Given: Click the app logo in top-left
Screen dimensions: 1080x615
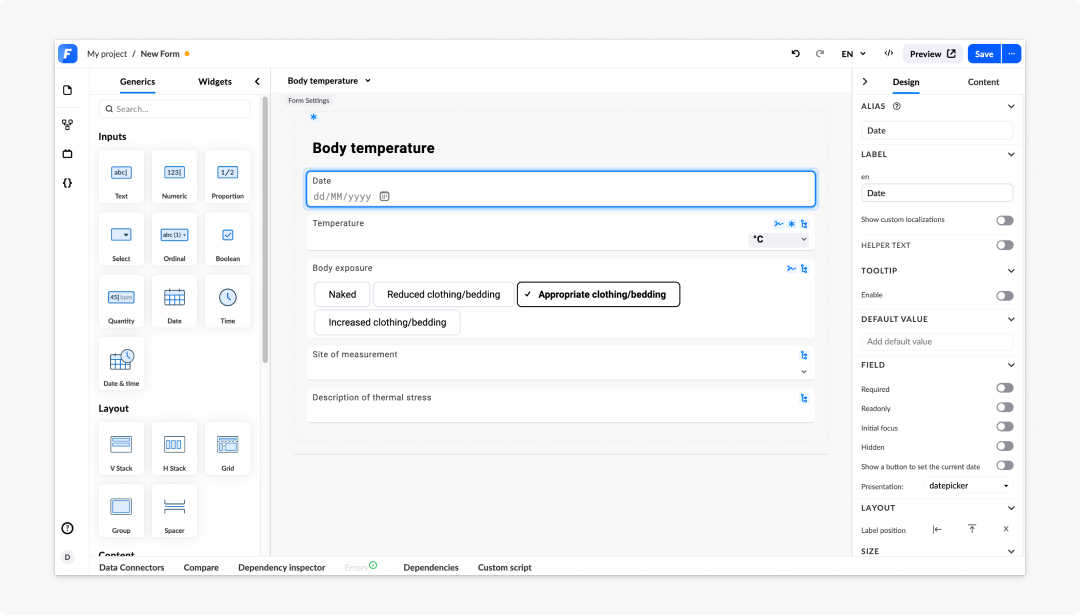Looking at the screenshot, I should 68,54.
